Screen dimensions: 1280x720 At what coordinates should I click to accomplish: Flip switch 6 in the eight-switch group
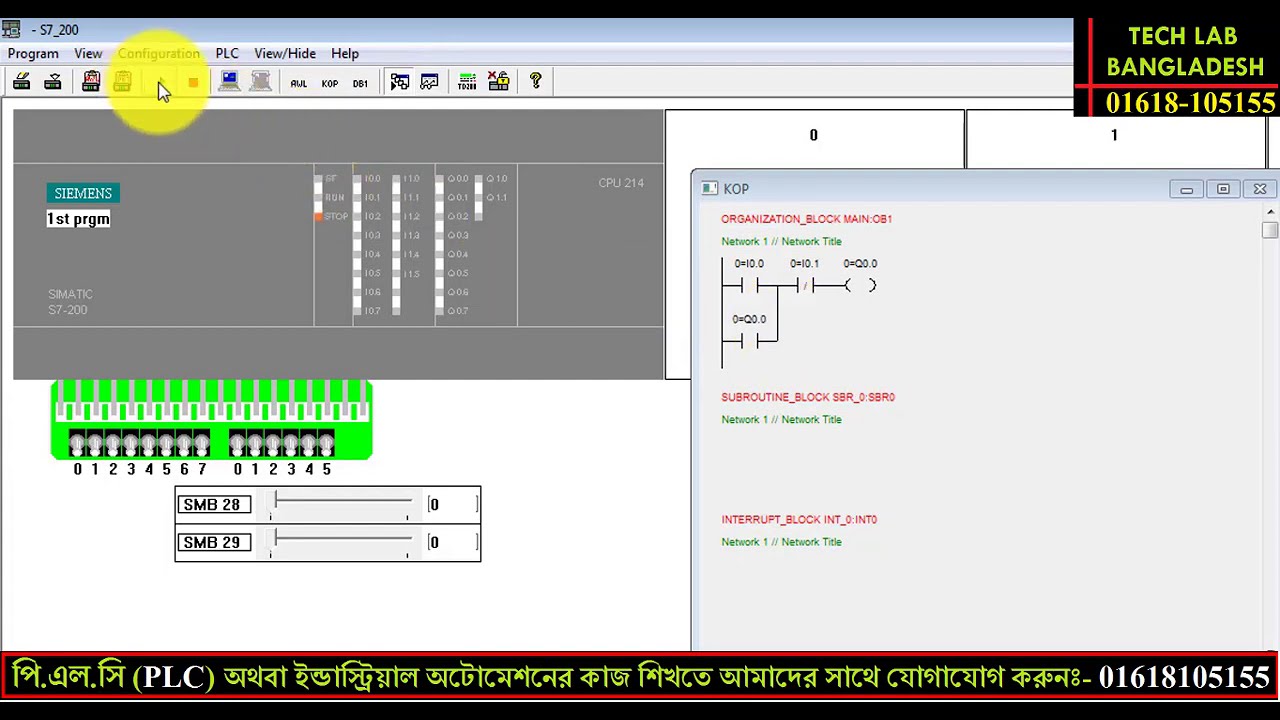click(x=184, y=443)
